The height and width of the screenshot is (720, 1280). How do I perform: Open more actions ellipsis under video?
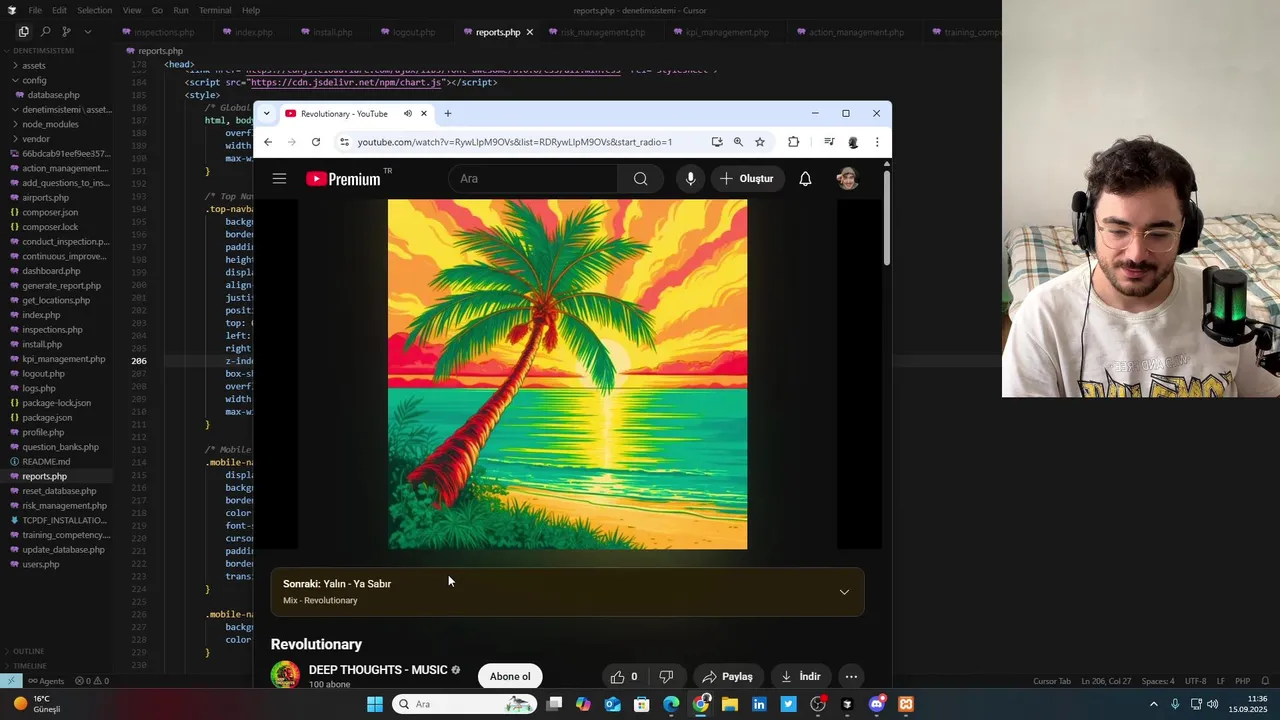pyautogui.click(x=851, y=676)
